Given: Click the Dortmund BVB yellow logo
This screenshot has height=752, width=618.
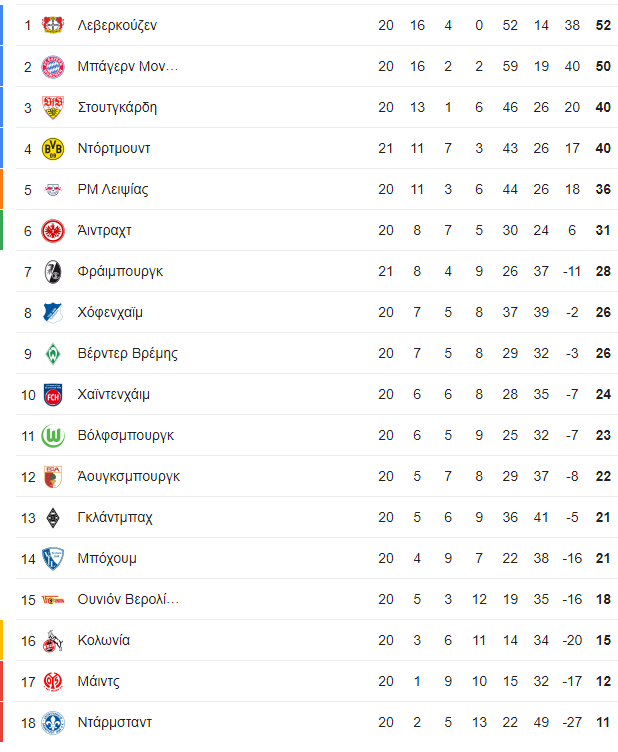Looking at the screenshot, I should [x=53, y=149].
